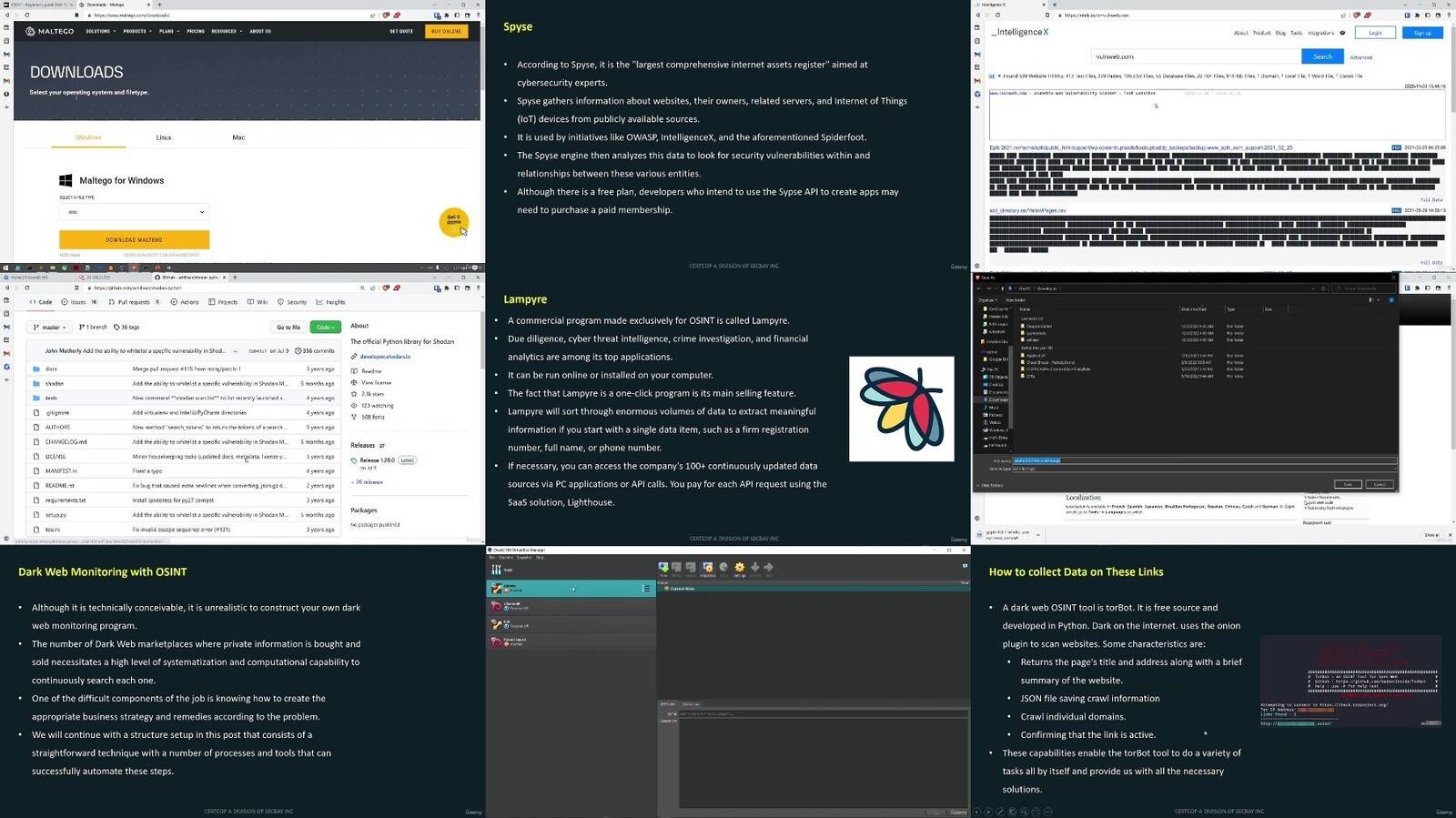Click the file name field in Save As dialog
The width and height of the screenshot is (1456, 818).
(1204, 460)
